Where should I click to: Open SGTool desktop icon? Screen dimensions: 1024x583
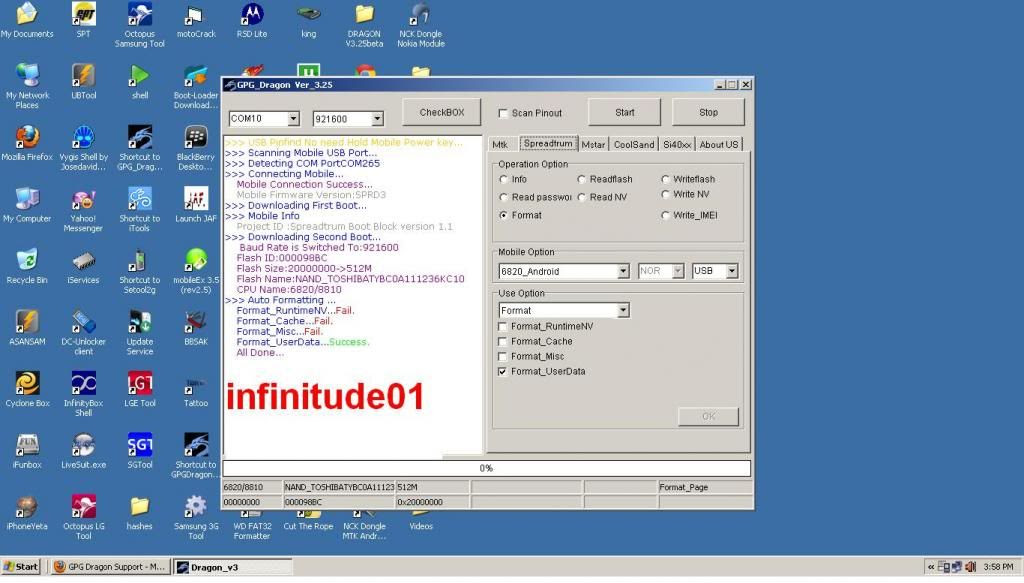(x=139, y=451)
